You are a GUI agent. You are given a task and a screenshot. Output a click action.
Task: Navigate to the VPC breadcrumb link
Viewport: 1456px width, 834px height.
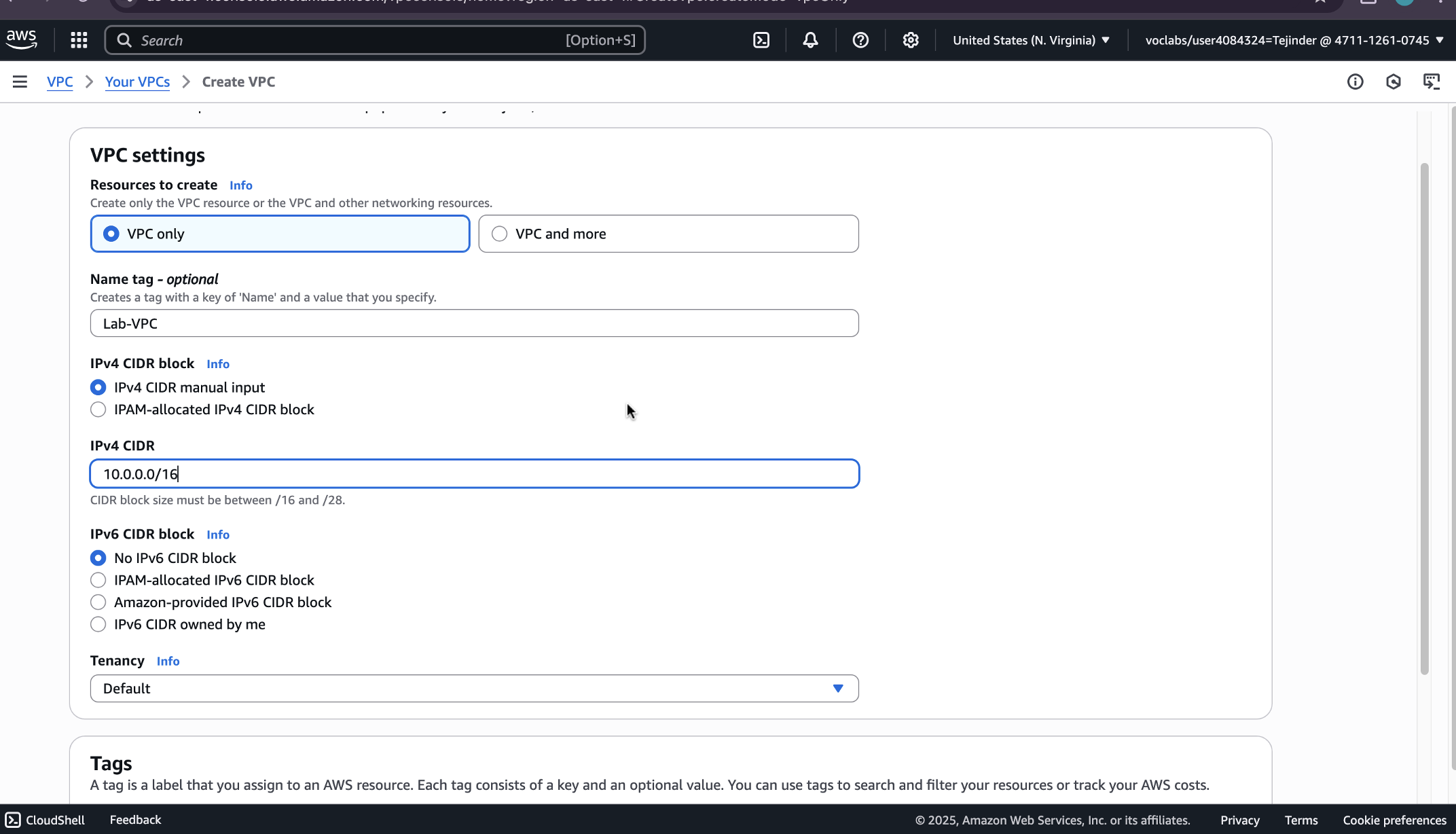pos(60,82)
